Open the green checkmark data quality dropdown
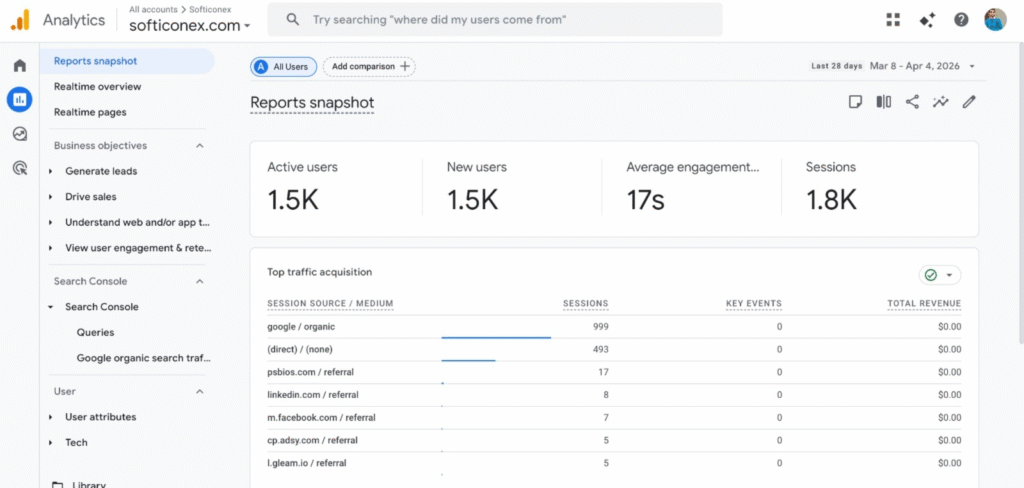 pos(939,275)
